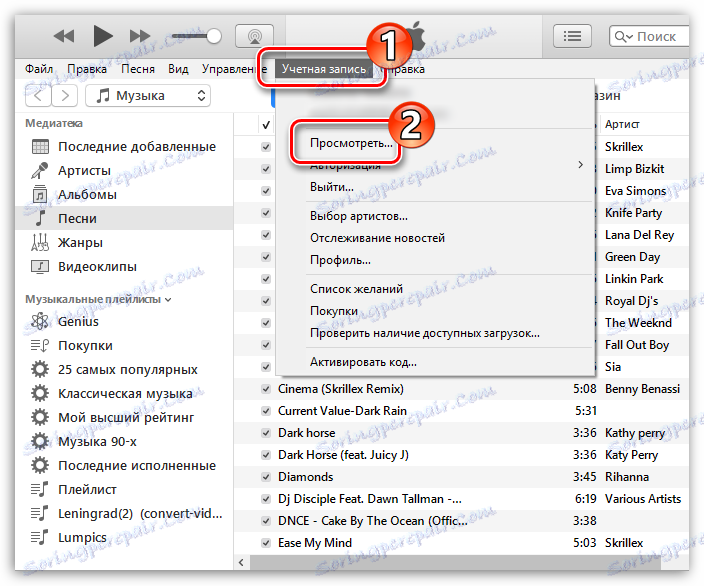This screenshot has height=586, width=704.
Task: Click gear icon of Мой высший рейтинг
Action: (x=40, y=417)
